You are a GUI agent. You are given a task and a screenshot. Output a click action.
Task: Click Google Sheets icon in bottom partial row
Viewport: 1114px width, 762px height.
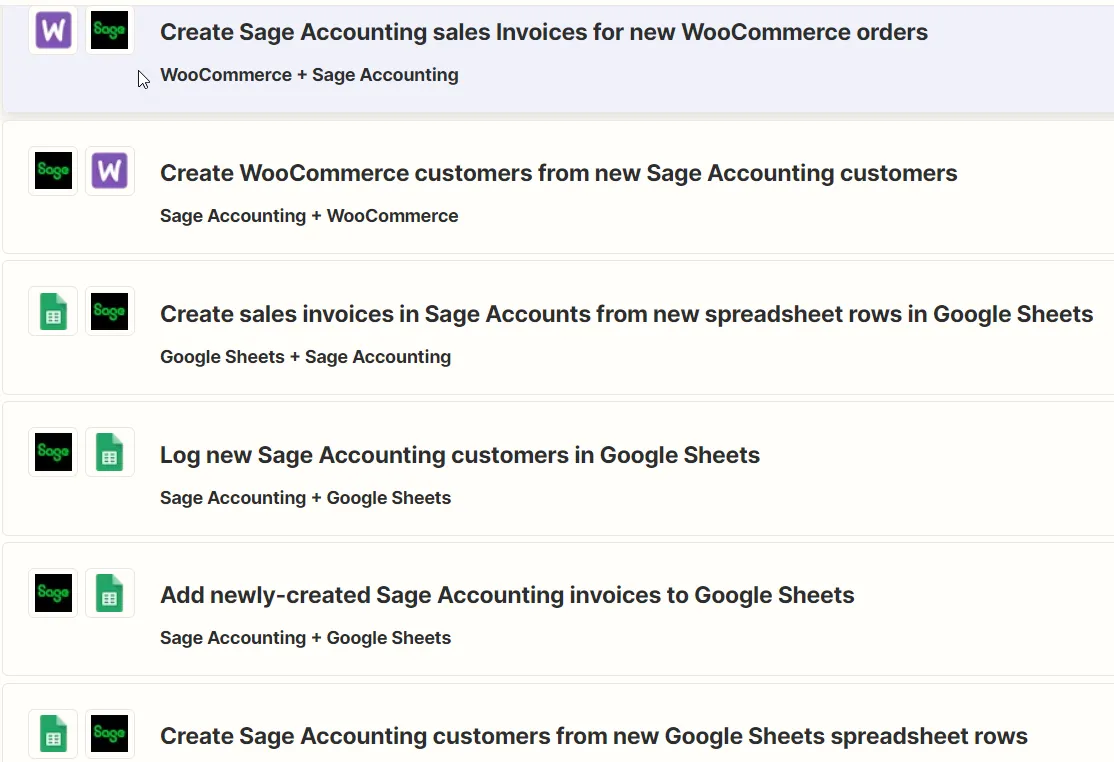click(x=53, y=734)
